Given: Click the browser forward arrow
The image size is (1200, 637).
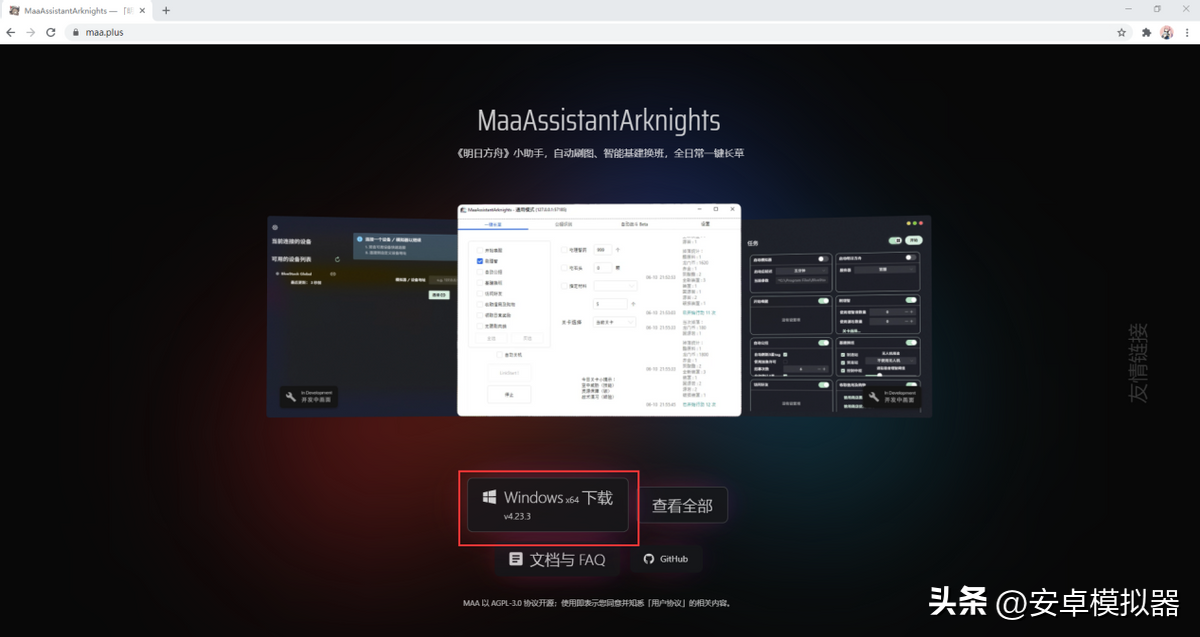Looking at the screenshot, I should (x=30, y=32).
